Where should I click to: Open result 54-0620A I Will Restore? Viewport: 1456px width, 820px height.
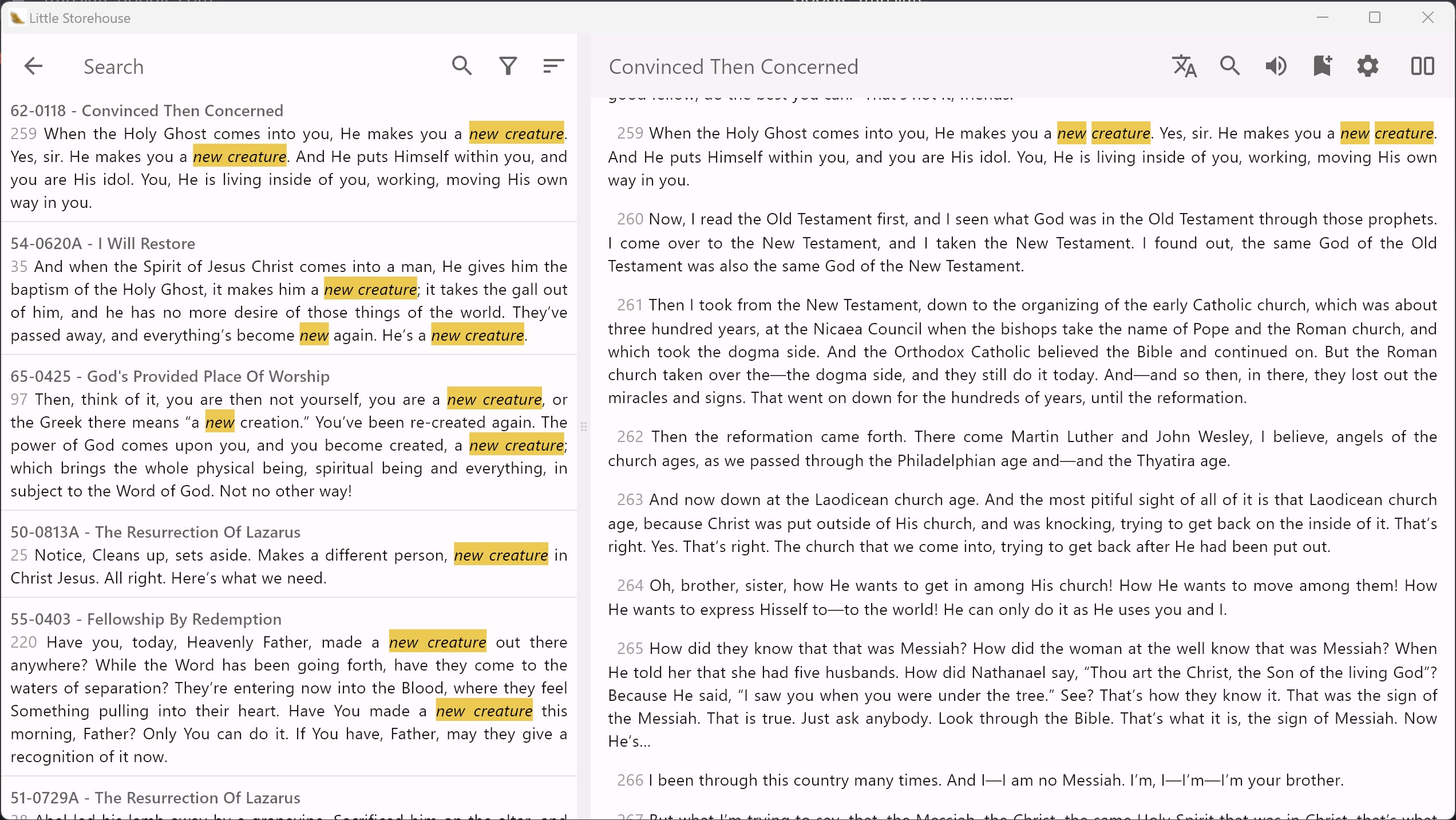click(103, 243)
